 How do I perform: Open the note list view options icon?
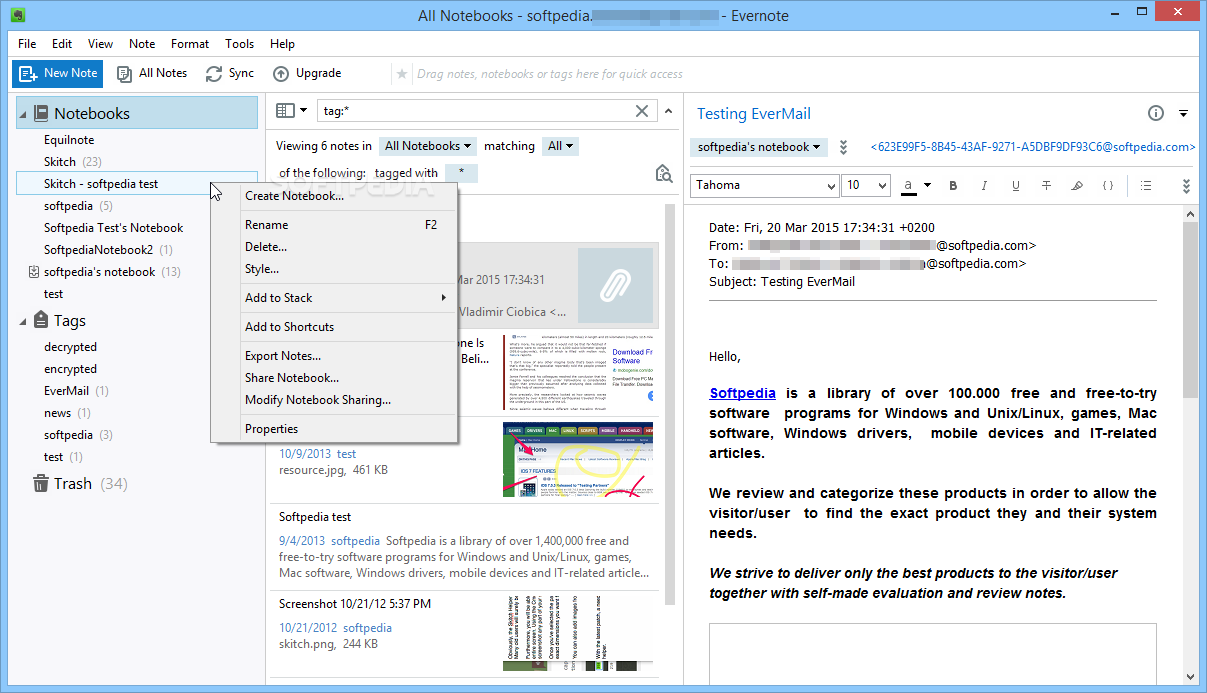(291, 111)
